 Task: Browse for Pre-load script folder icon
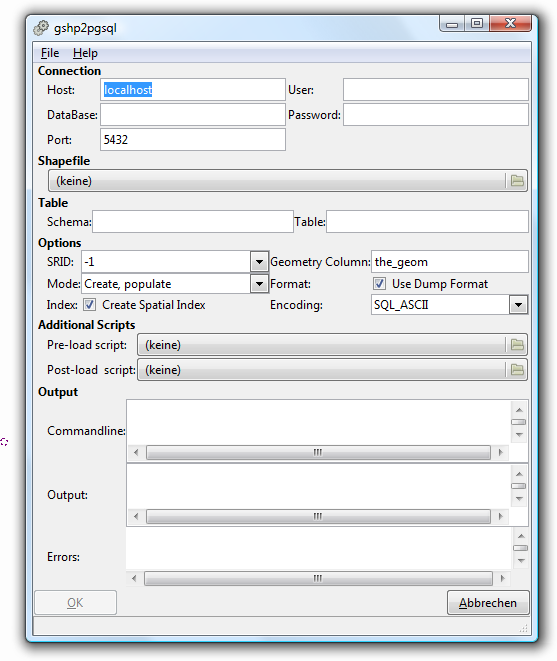click(517, 345)
